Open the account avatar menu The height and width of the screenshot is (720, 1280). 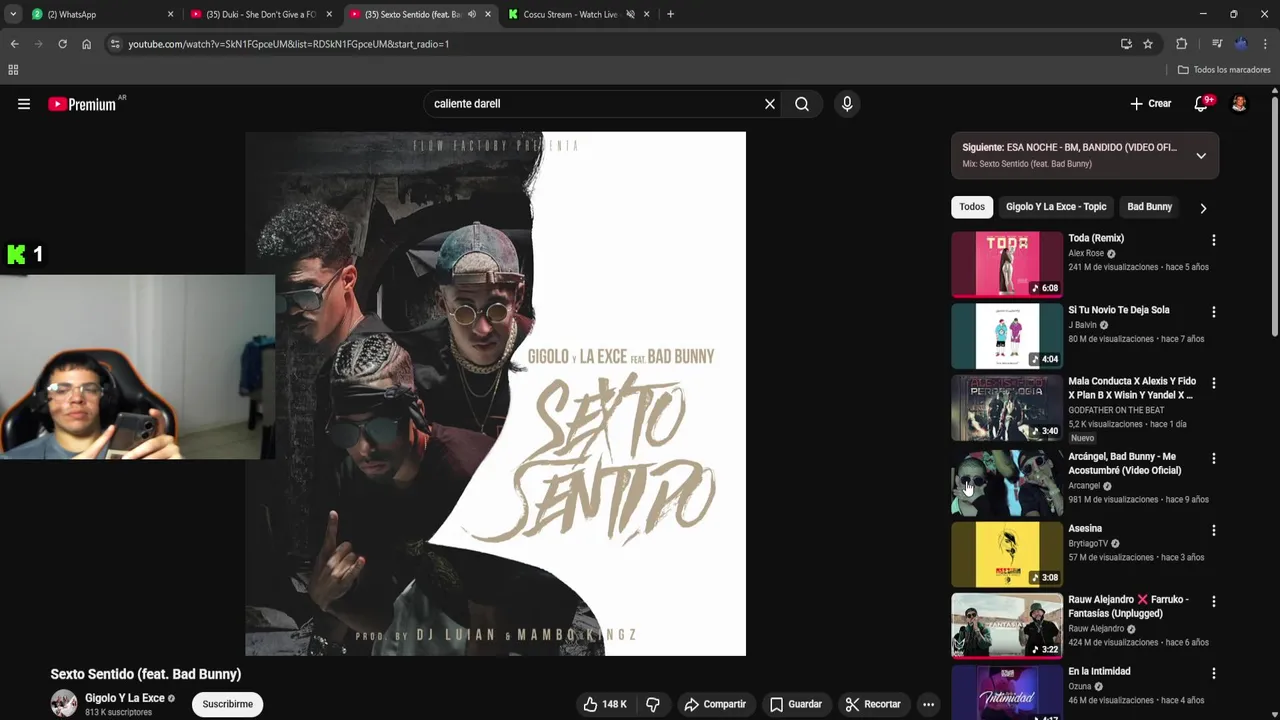point(1239,104)
